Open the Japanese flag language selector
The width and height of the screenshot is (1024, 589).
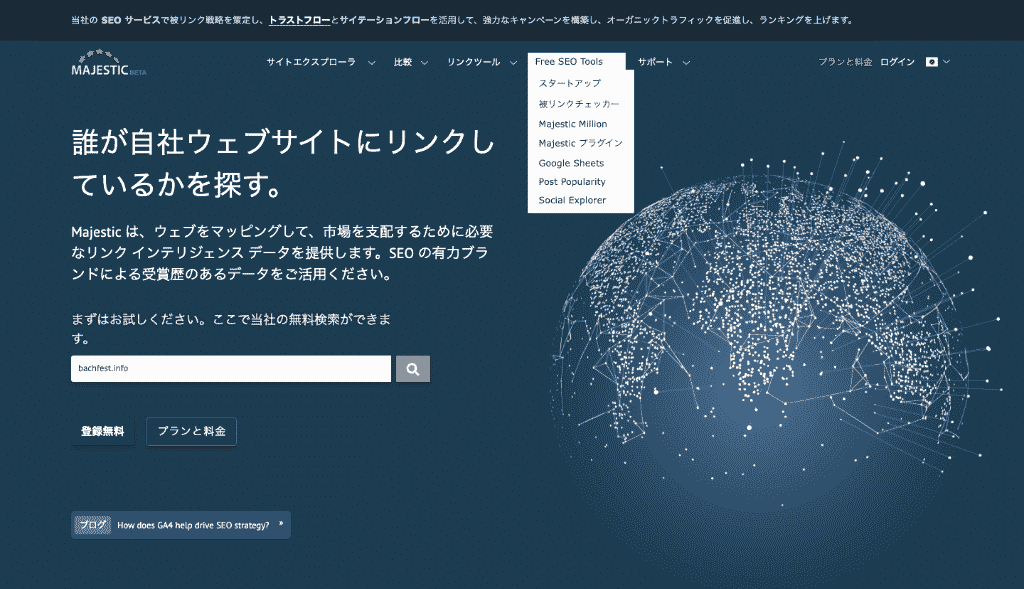(937, 62)
